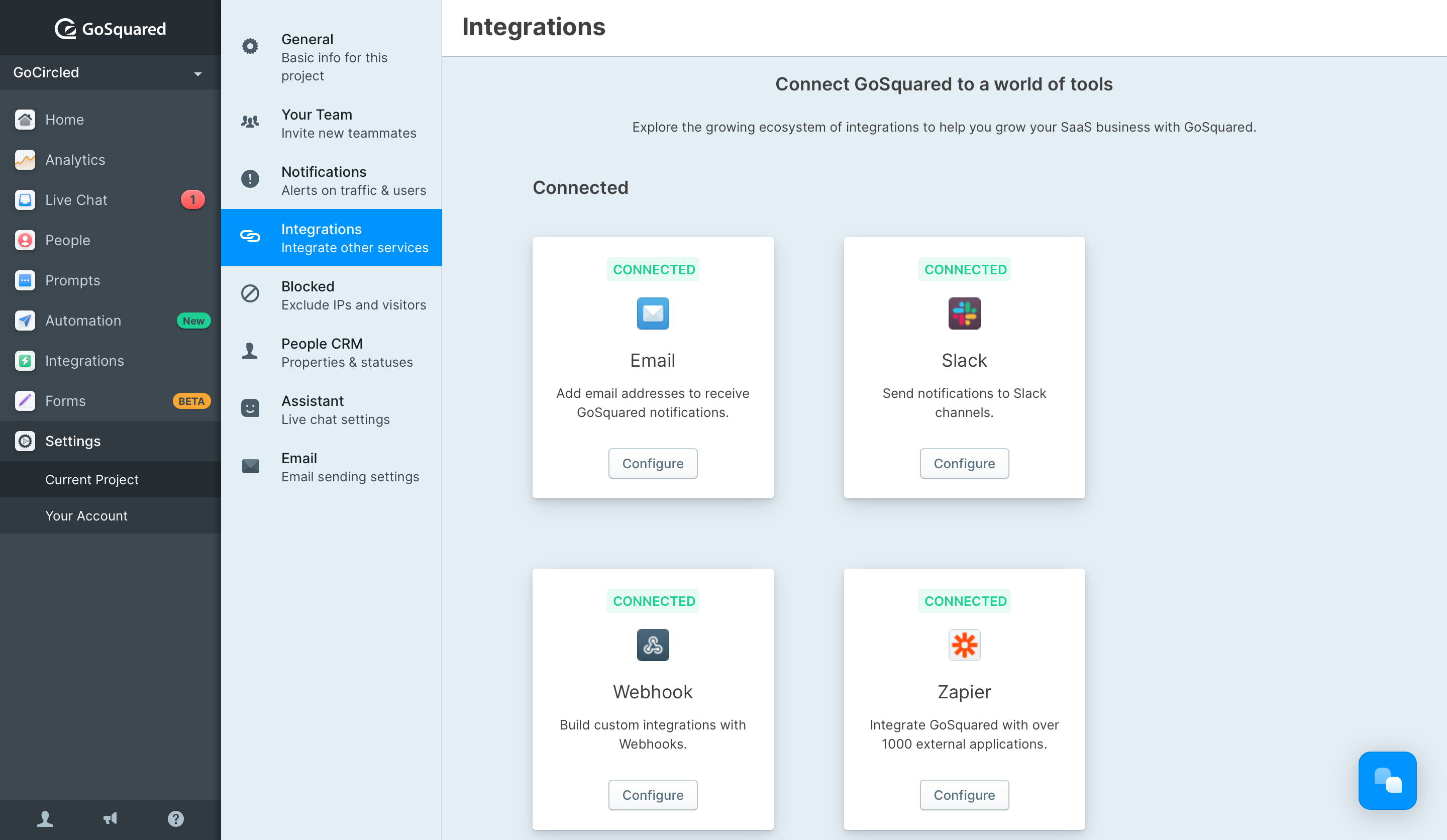The image size is (1447, 840).
Task: Click the Home icon in sidebar
Action: [x=25, y=120]
